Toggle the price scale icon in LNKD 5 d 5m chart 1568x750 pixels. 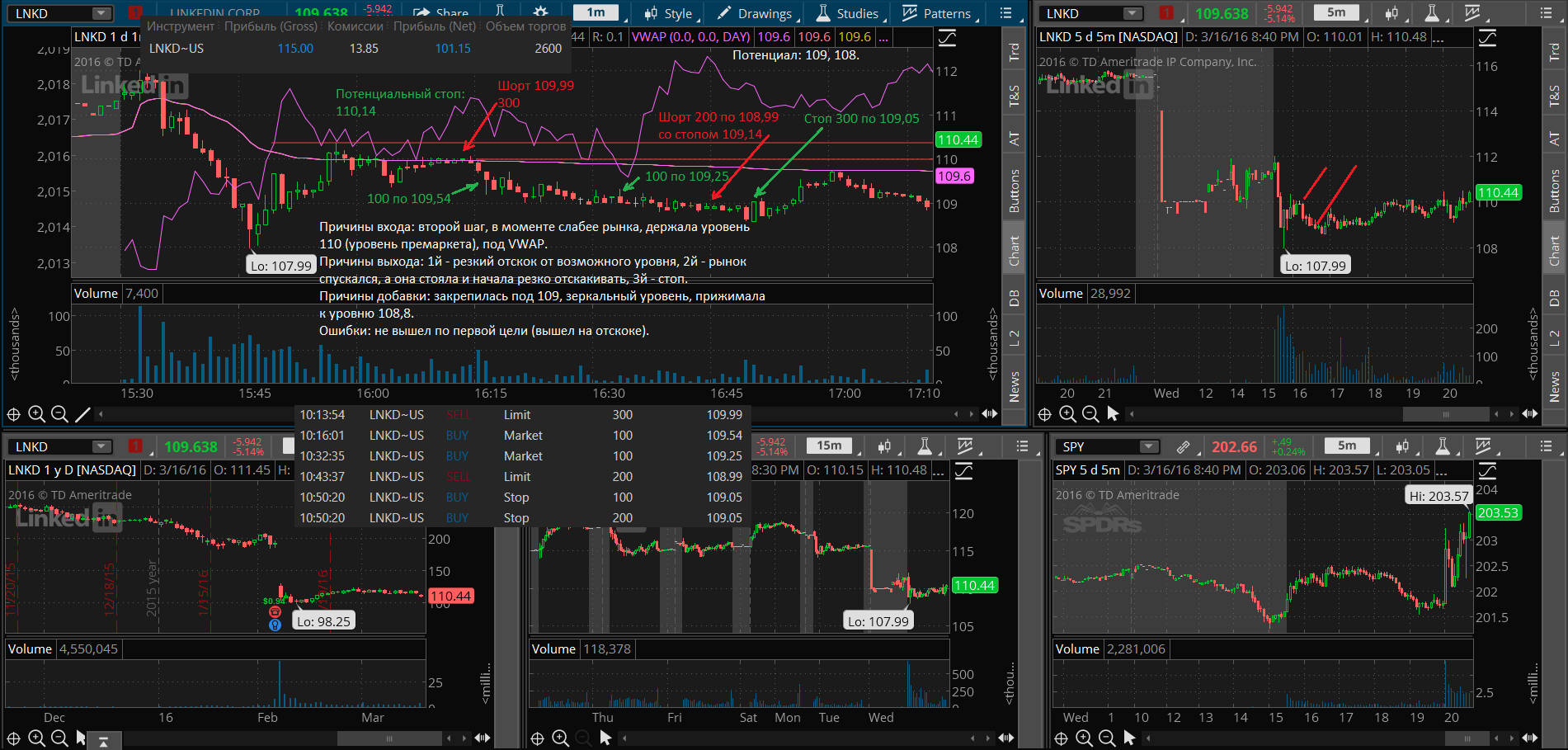(1487, 38)
